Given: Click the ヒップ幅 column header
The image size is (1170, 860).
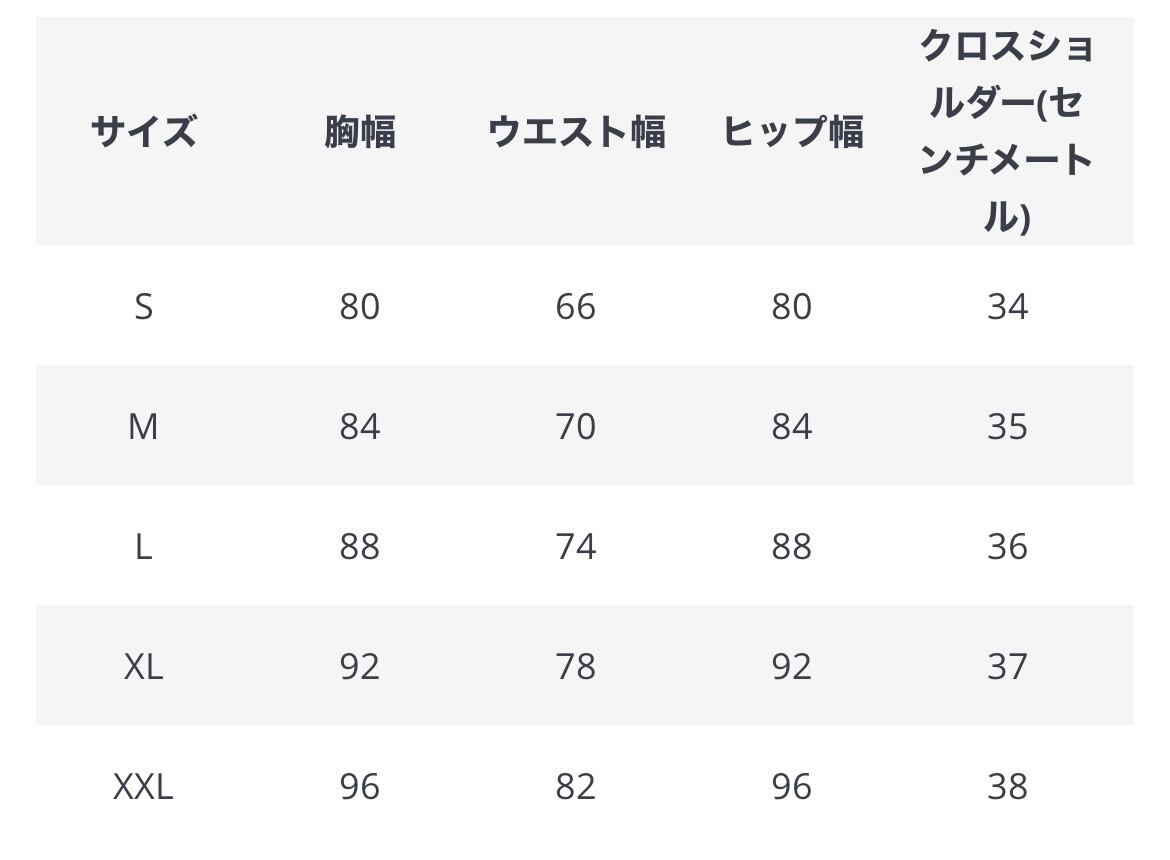Looking at the screenshot, I should point(792,131).
